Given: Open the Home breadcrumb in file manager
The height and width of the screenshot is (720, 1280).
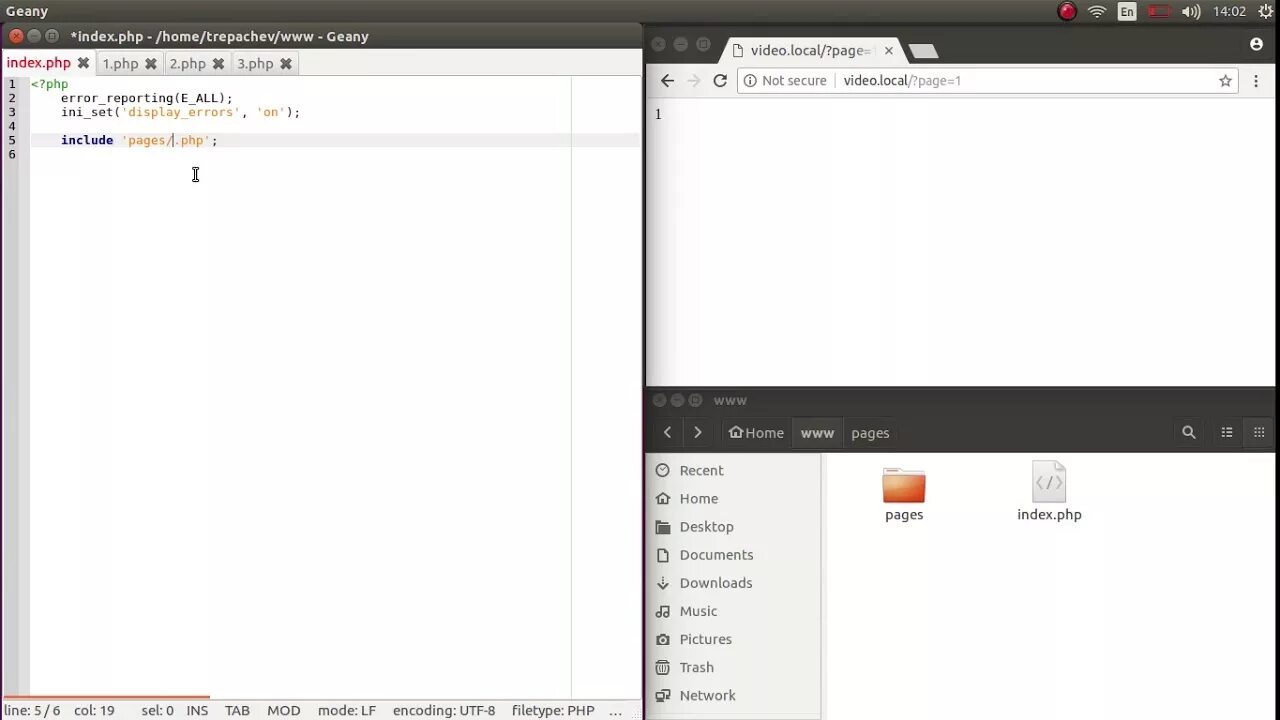Looking at the screenshot, I should tap(756, 433).
